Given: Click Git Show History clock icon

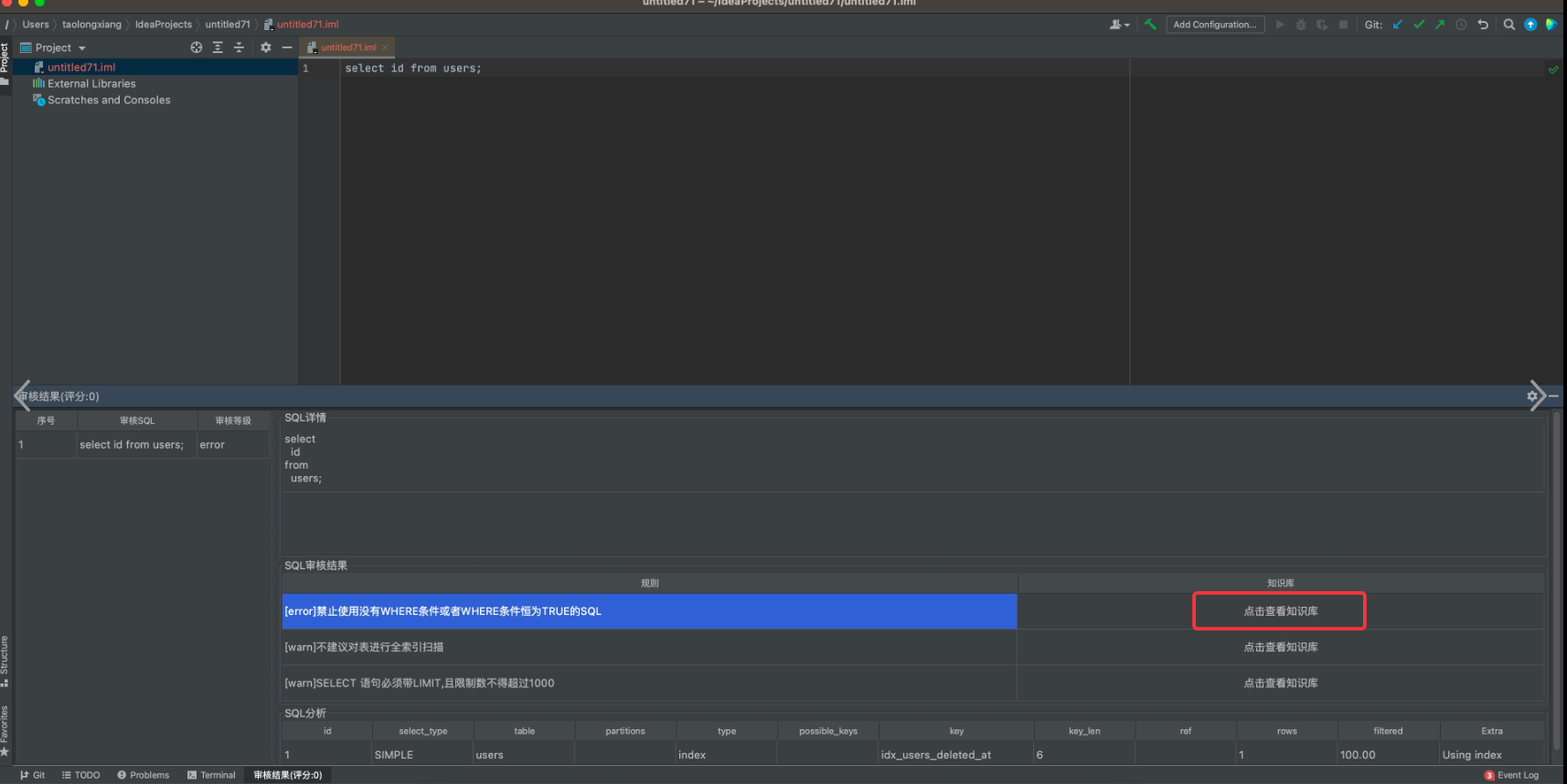Looking at the screenshot, I should tap(1461, 25).
